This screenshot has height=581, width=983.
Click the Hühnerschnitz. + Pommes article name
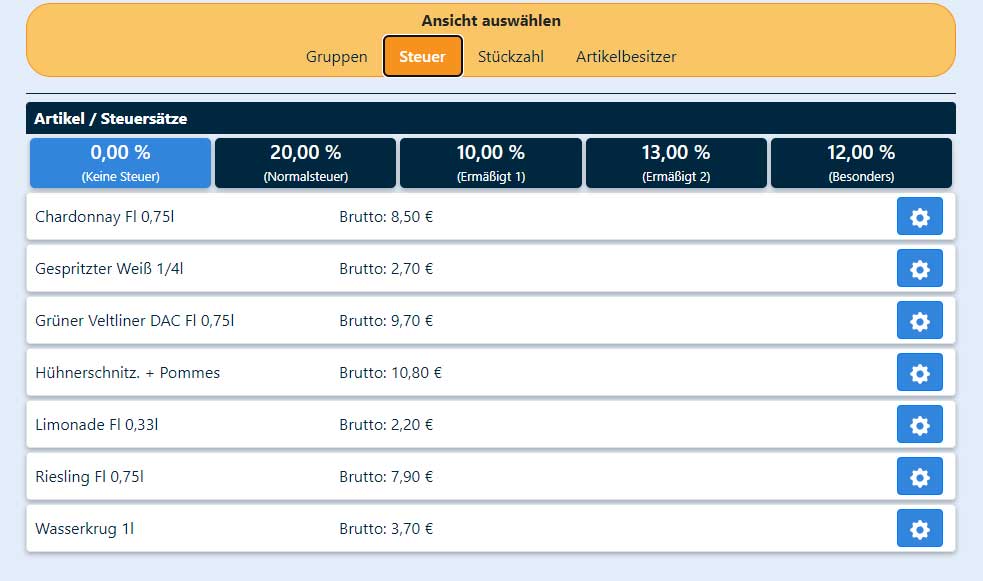(127, 373)
